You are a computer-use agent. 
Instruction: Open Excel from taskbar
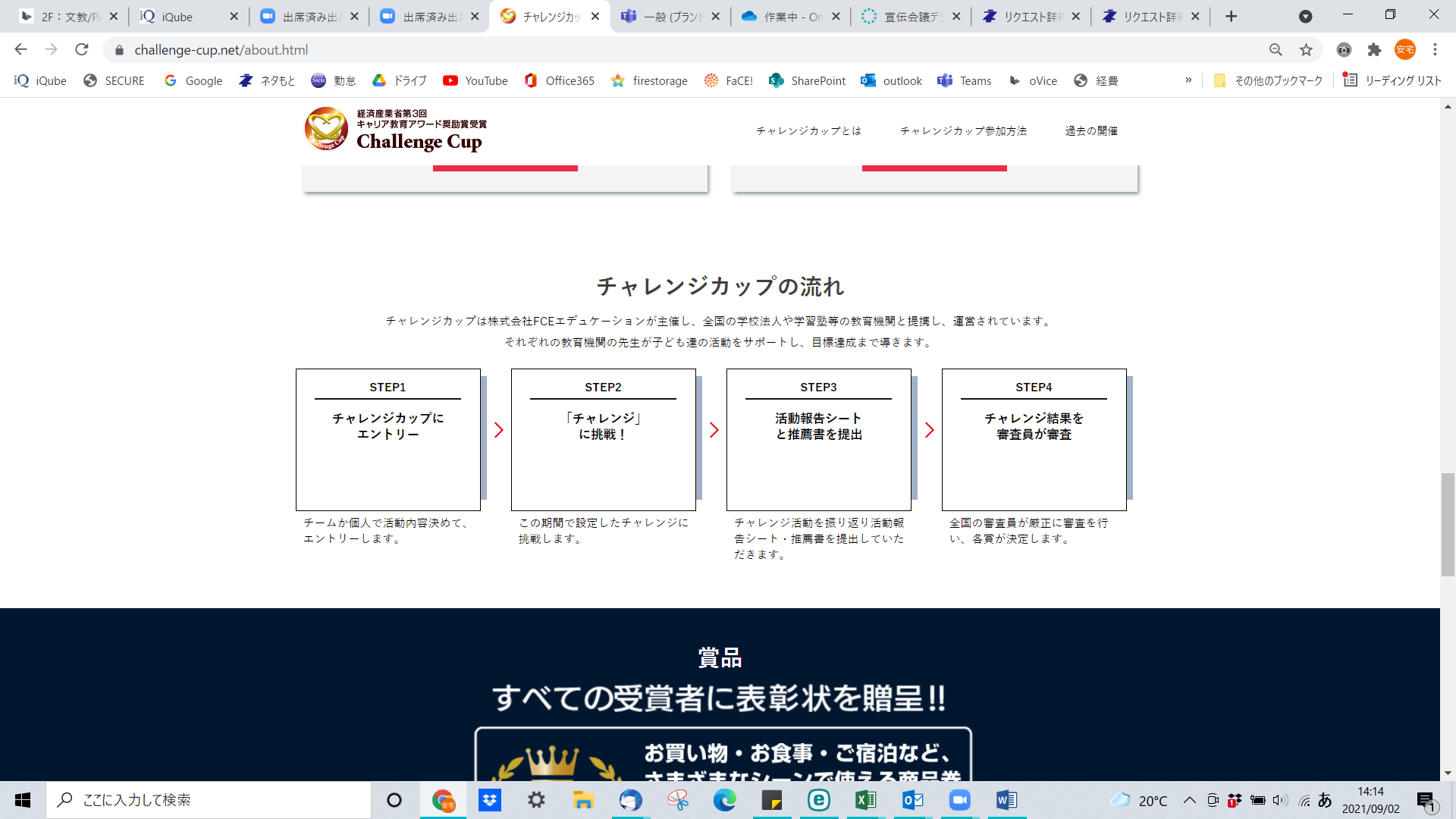click(x=865, y=800)
